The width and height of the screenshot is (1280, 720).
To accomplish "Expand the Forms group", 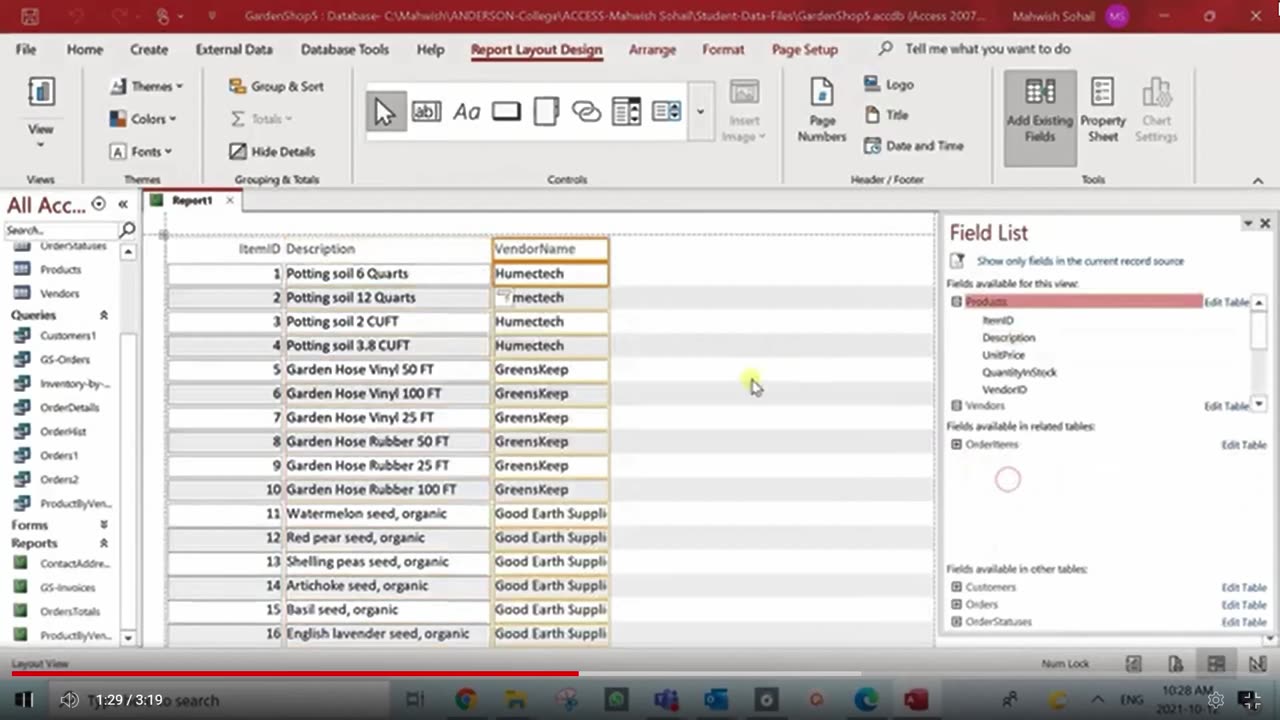I will point(103,525).
